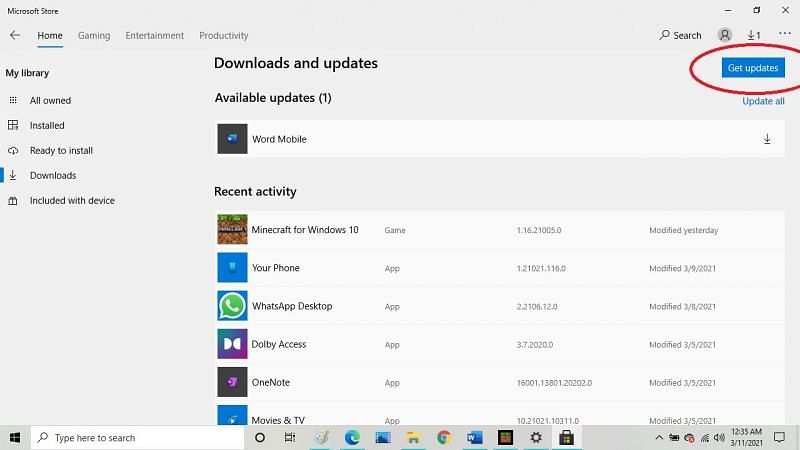Image resolution: width=800 pixels, height=450 pixels.
Task: Select All owned in My library
Action: tap(50, 101)
